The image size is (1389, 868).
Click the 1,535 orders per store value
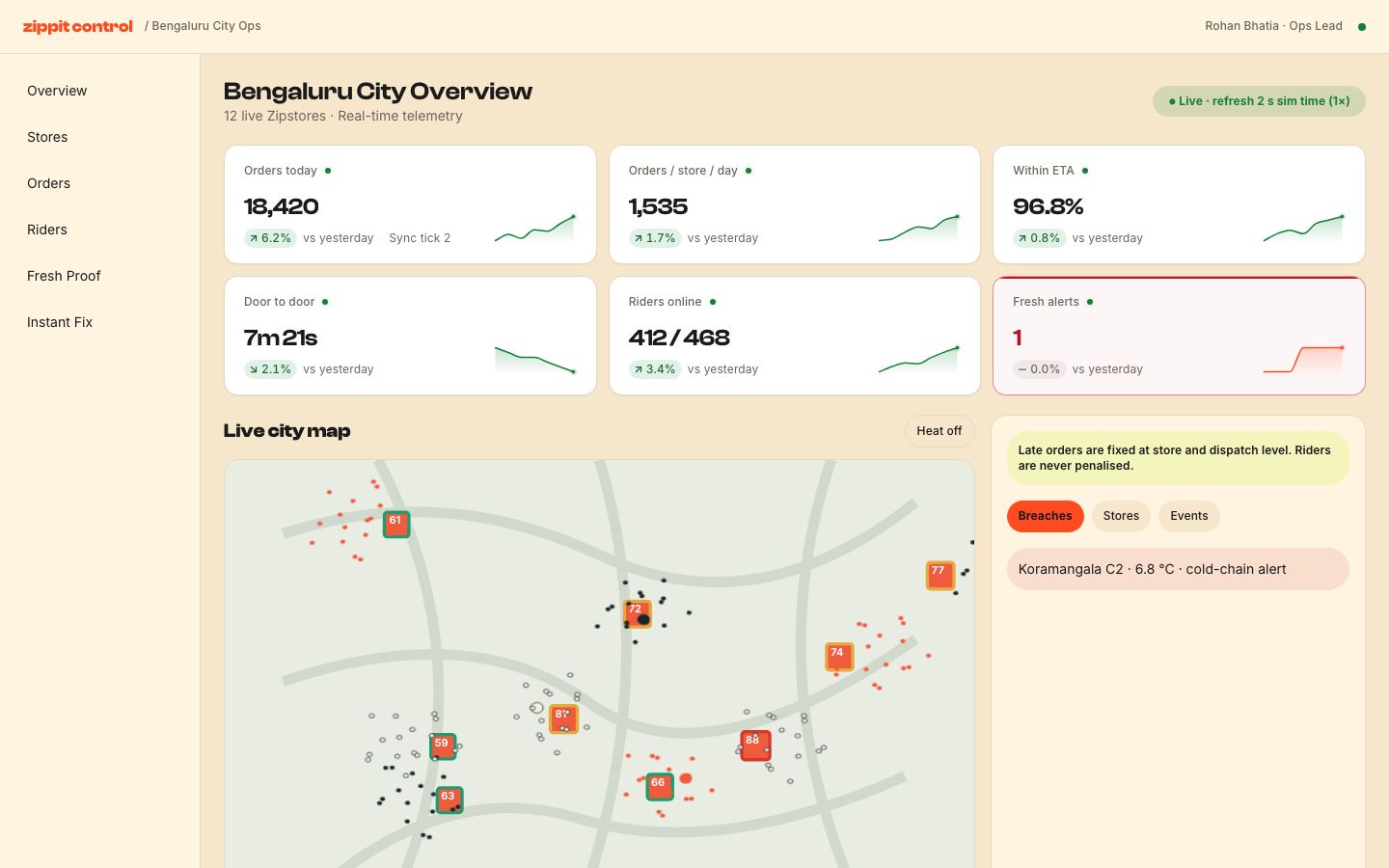click(658, 206)
